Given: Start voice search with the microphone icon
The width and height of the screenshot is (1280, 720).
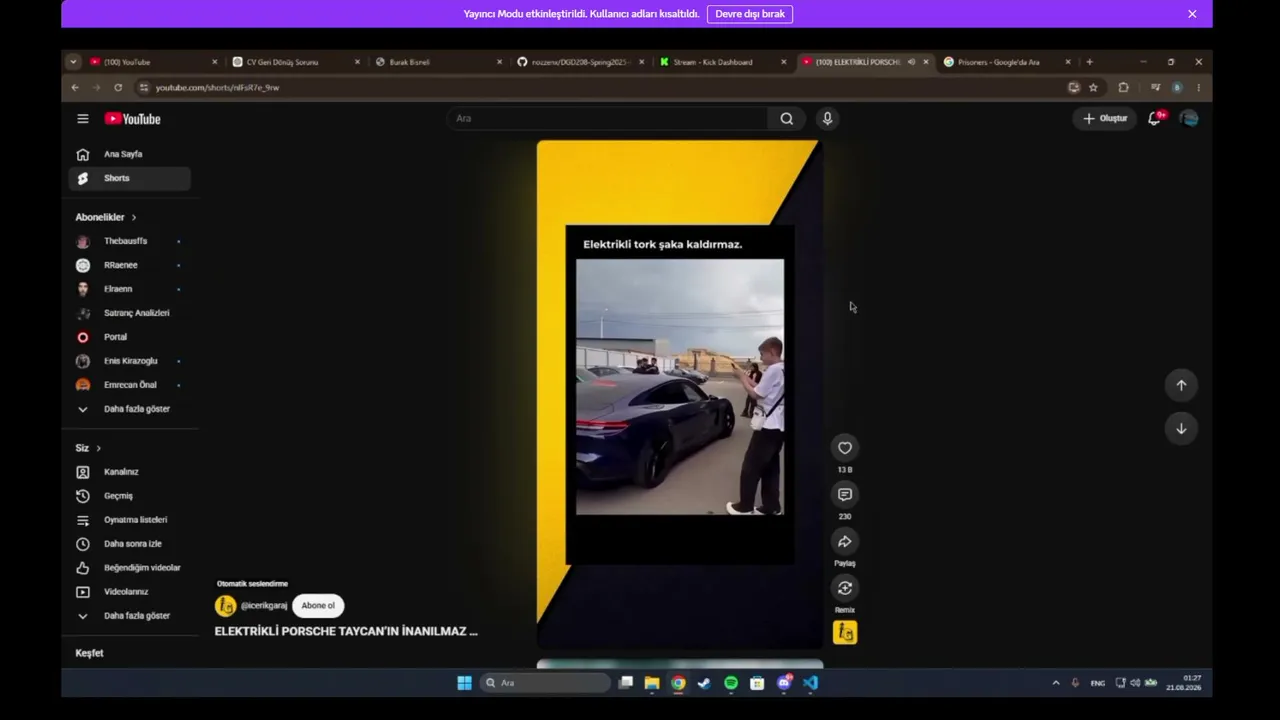Looking at the screenshot, I should pyautogui.click(x=827, y=119).
